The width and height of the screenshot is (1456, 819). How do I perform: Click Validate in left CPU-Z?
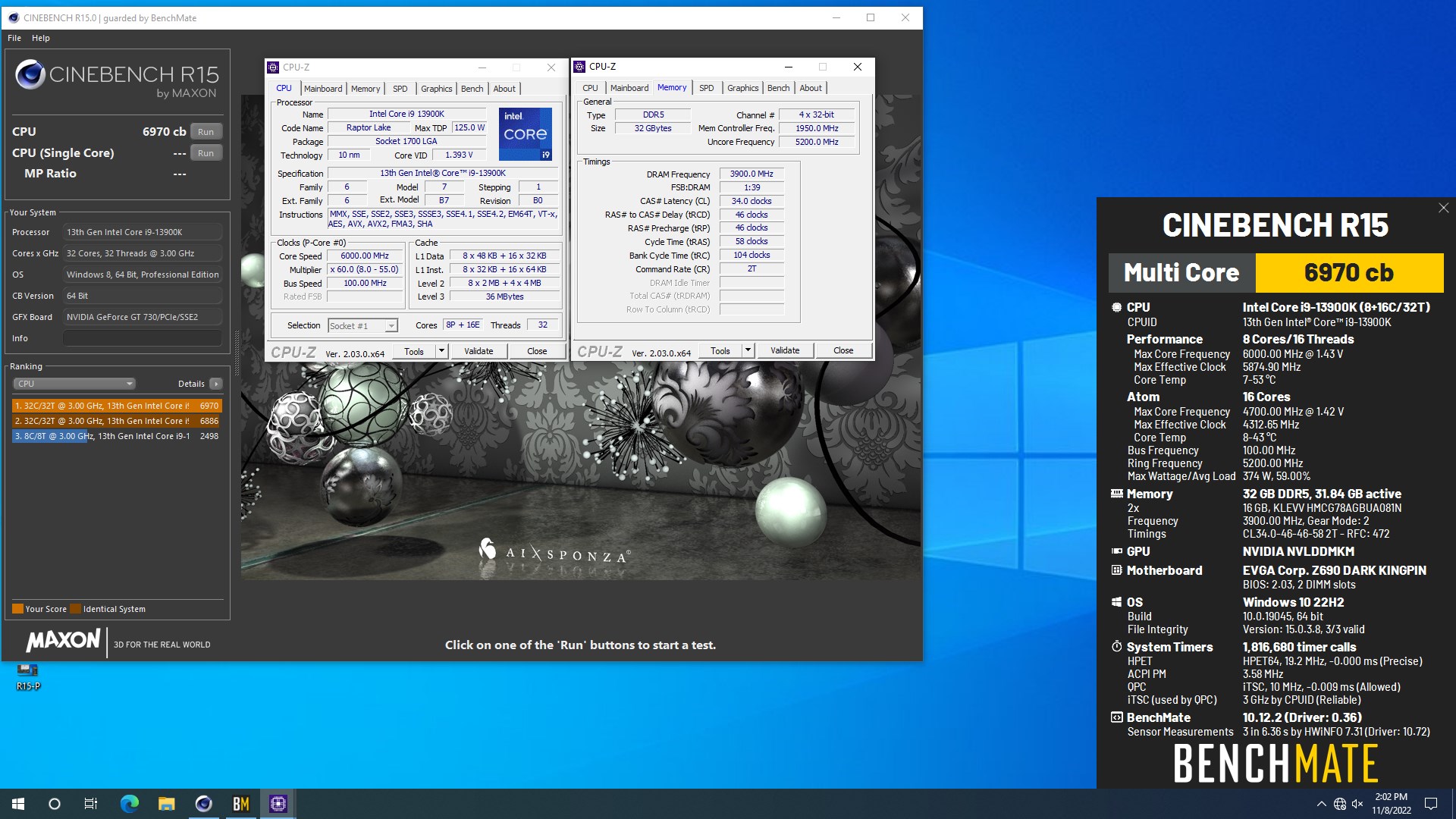click(479, 351)
